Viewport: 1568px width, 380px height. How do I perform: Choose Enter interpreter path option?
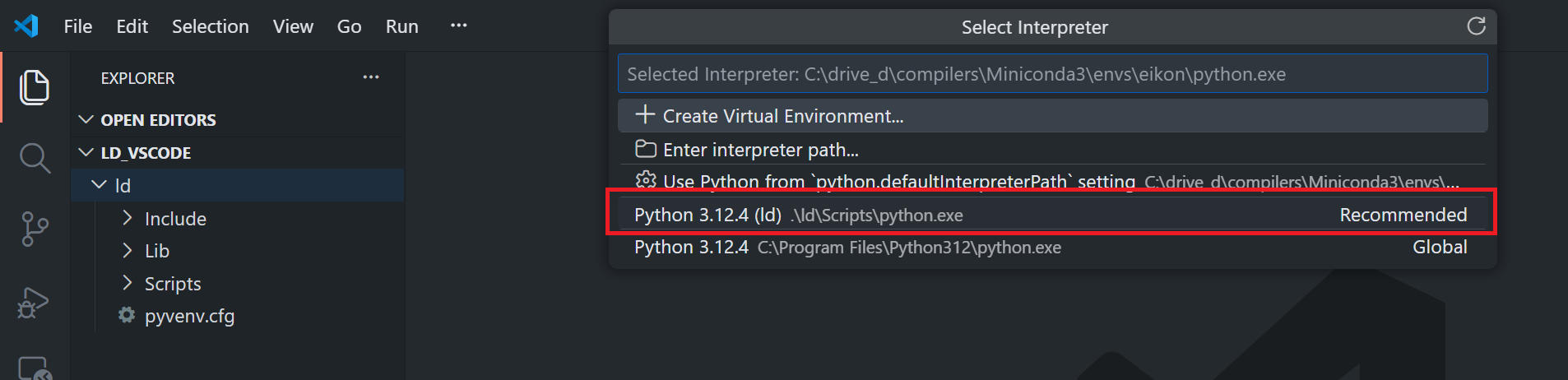1052,150
